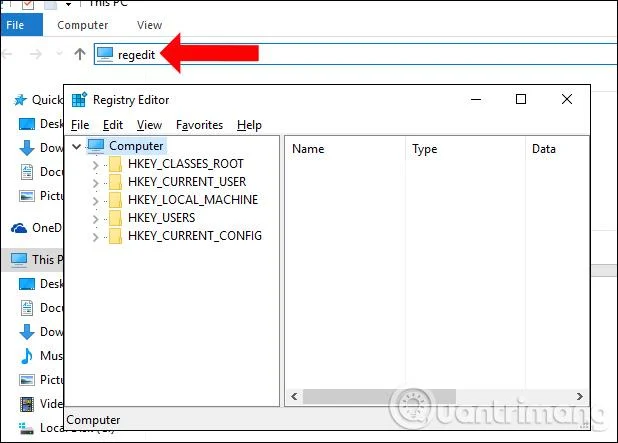
Task: Open the OneDrive cloud icon in the Explorer sidebar
Action: tap(19, 228)
